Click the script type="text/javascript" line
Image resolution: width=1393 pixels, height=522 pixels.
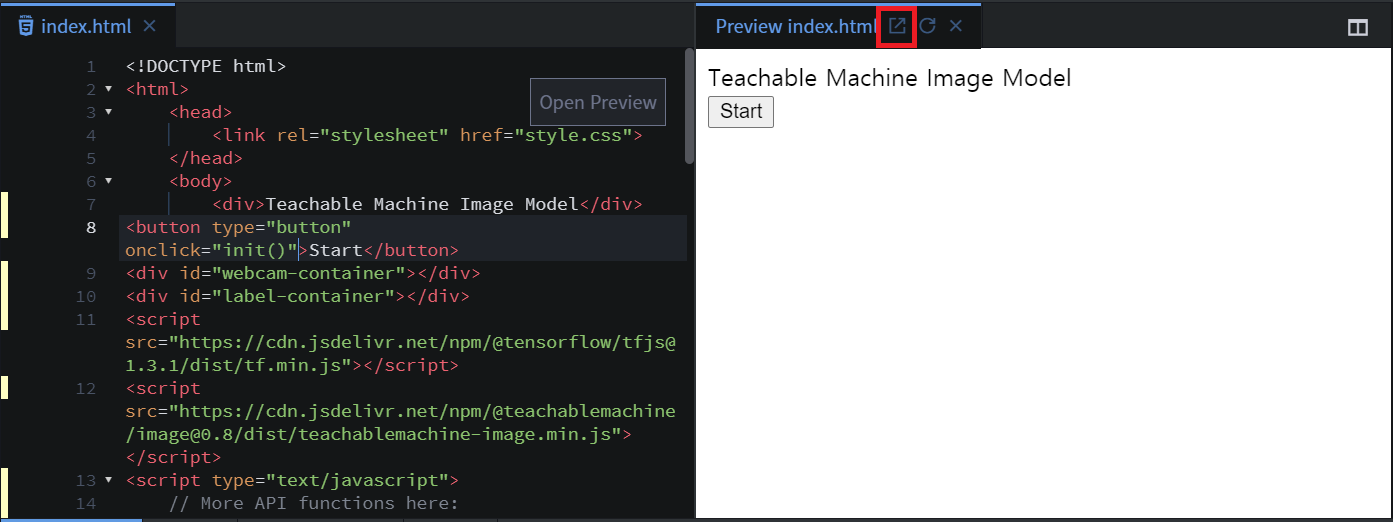[292, 480]
